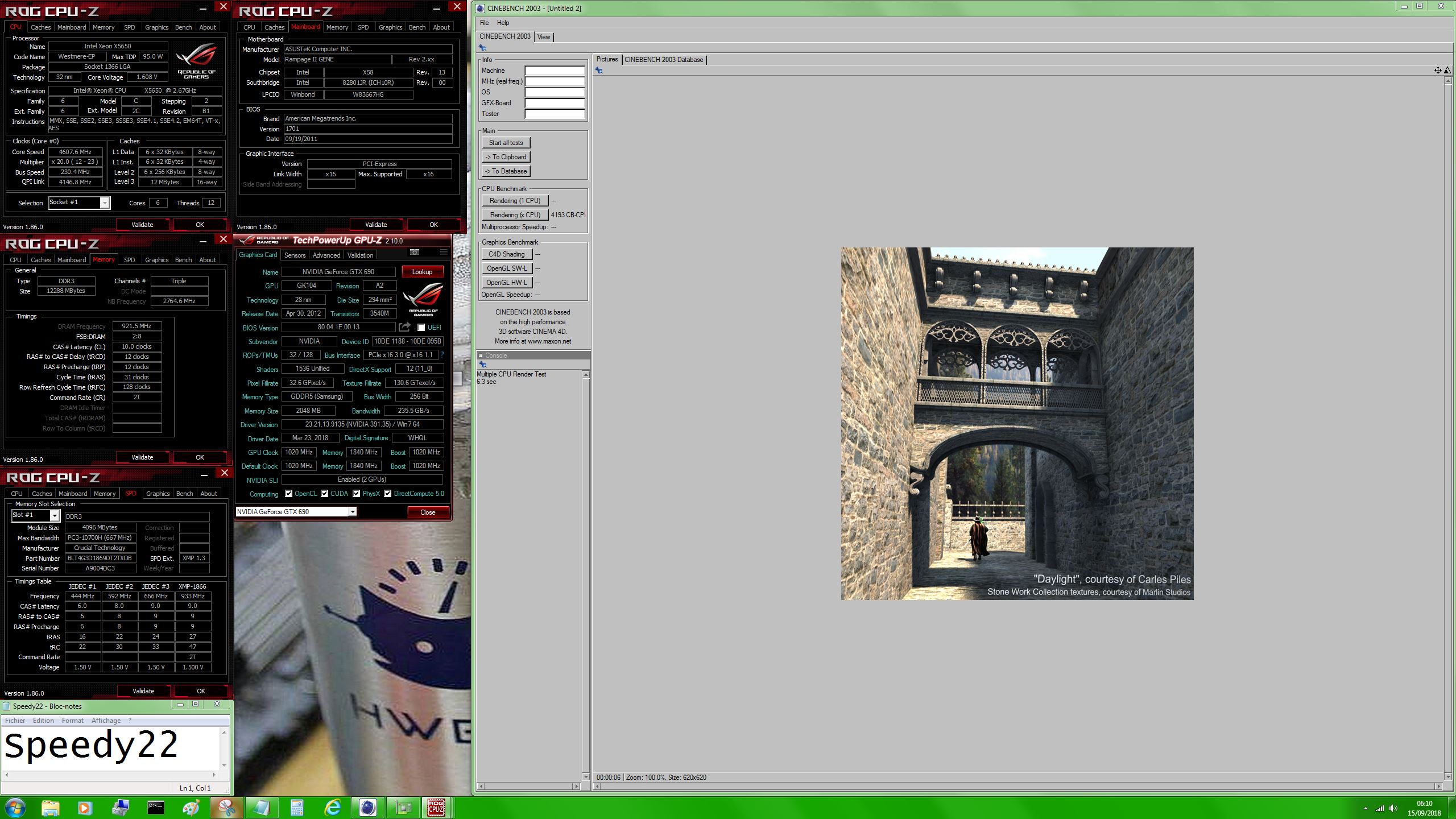
Task: Click the Console scrollbar down arrow
Action: [x=586, y=776]
